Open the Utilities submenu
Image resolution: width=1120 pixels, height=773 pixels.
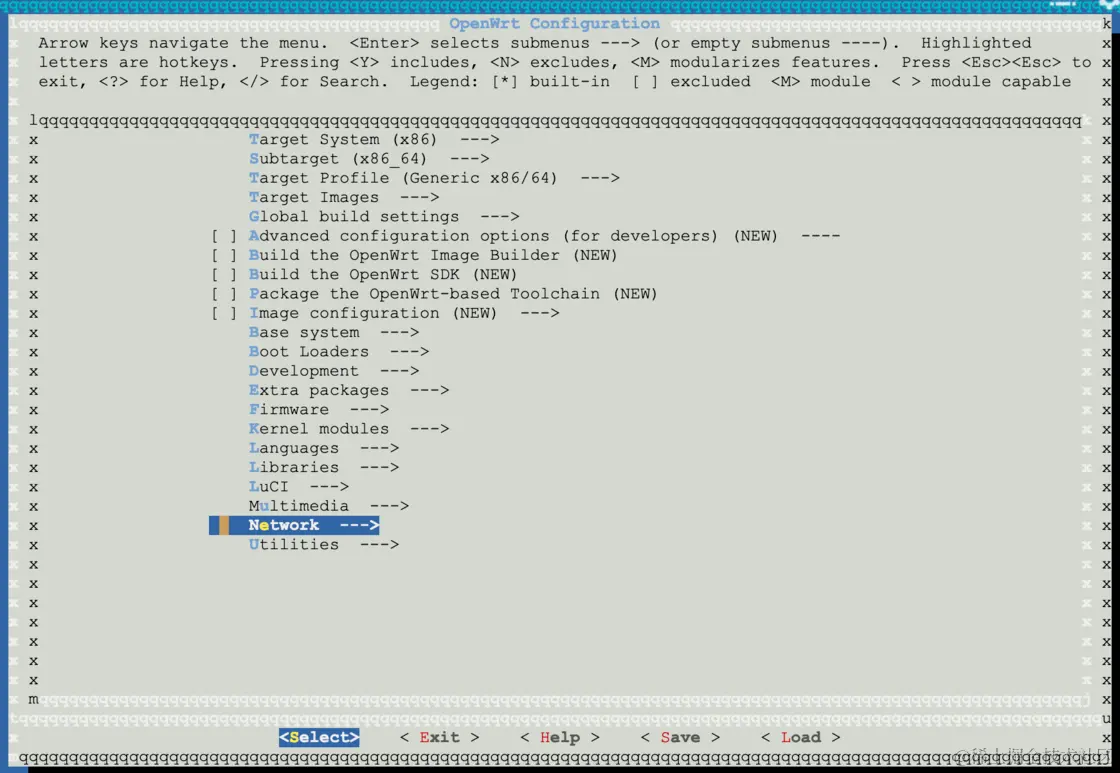[324, 544]
